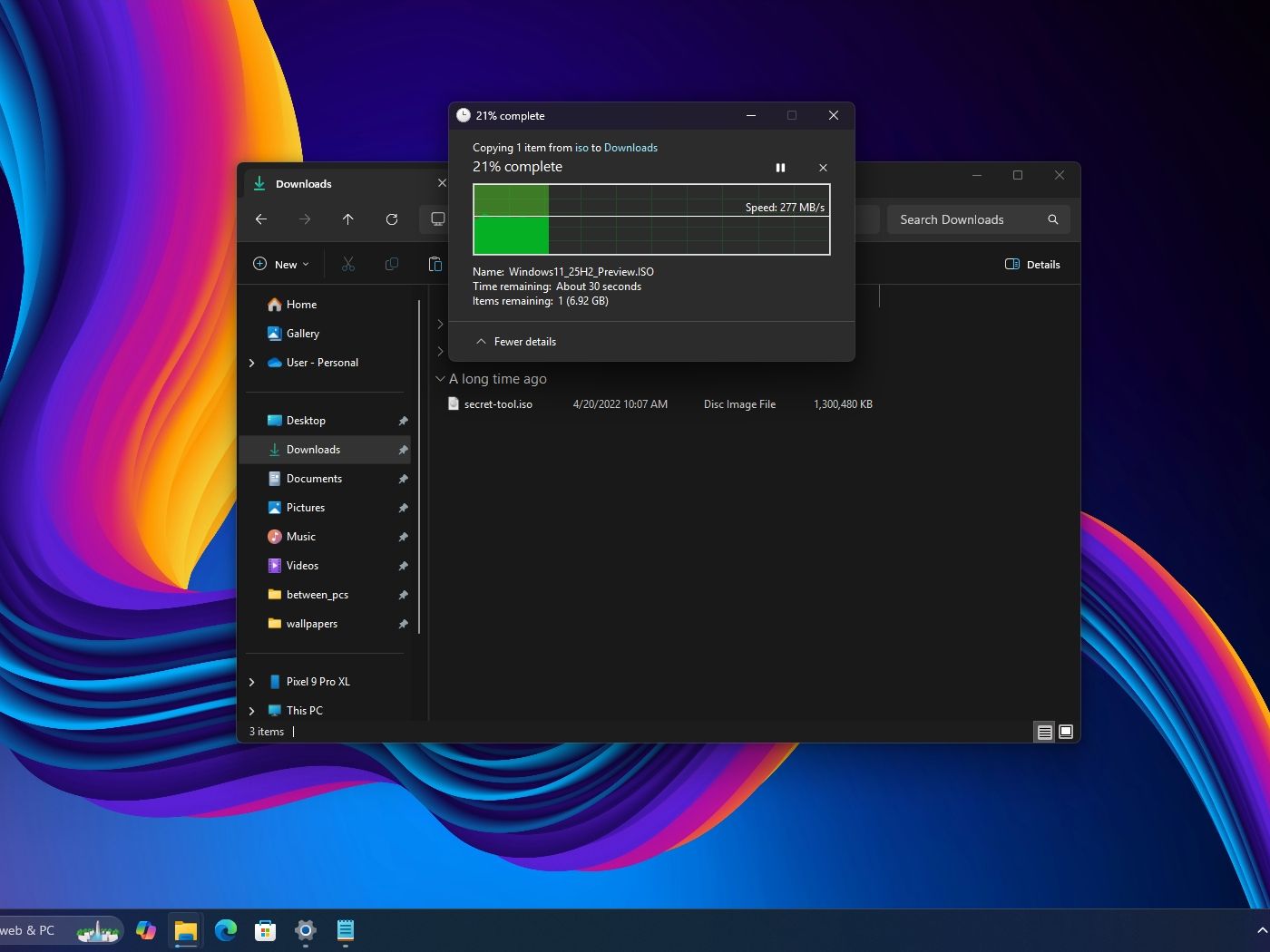
Task: Click the Paste clipboard icon
Action: 435,265
